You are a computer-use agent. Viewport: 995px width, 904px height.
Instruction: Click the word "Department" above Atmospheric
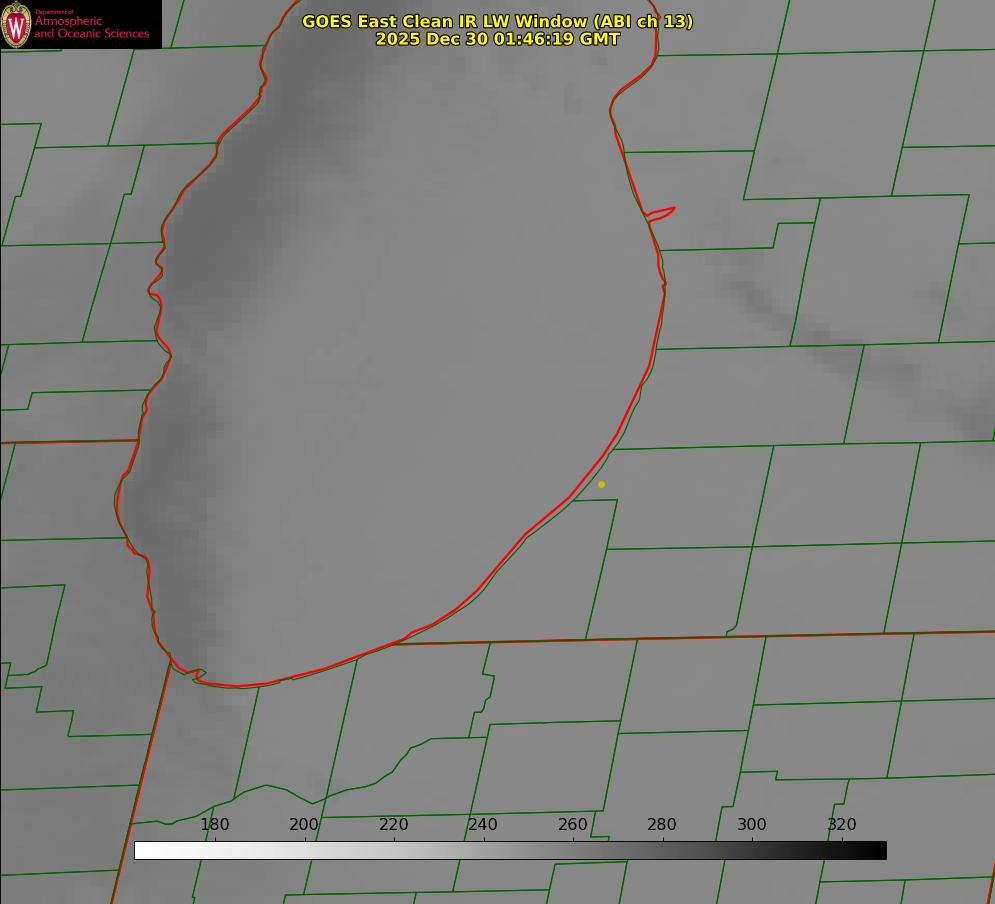[x=46, y=12]
